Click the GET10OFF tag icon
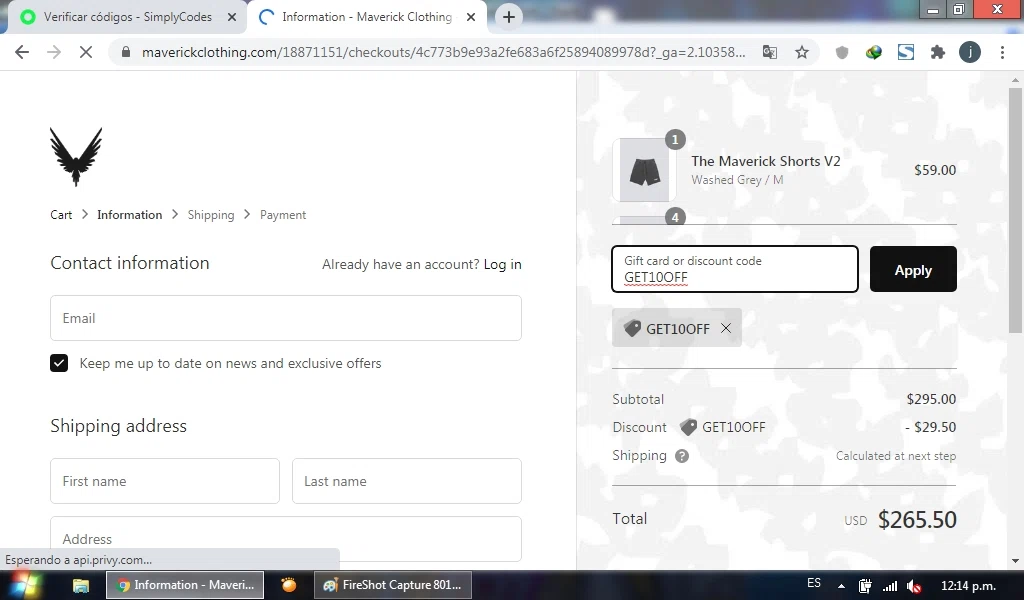 click(x=632, y=328)
